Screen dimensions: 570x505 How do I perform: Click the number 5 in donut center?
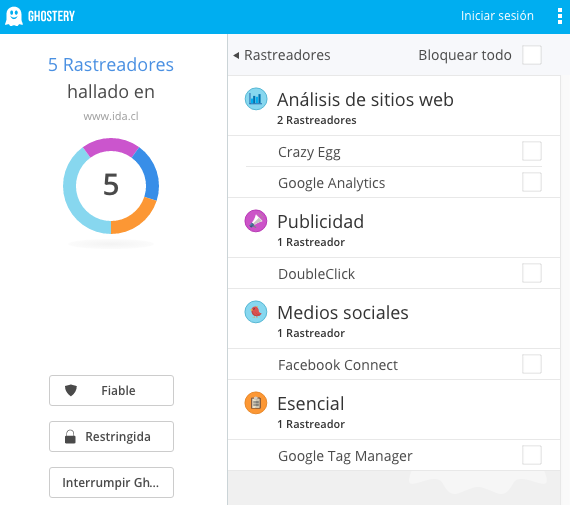click(111, 184)
